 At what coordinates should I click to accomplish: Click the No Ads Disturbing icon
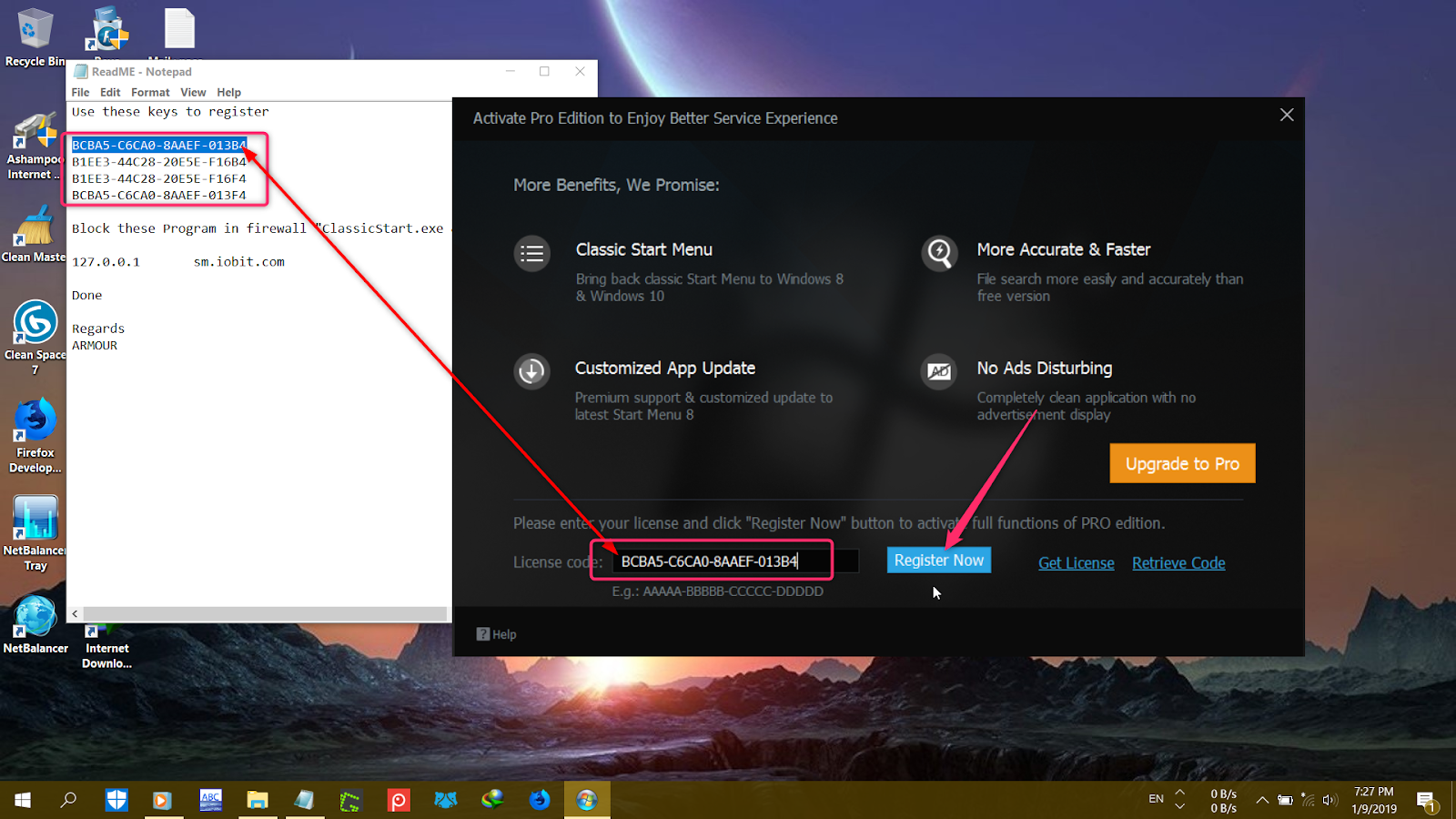[939, 371]
